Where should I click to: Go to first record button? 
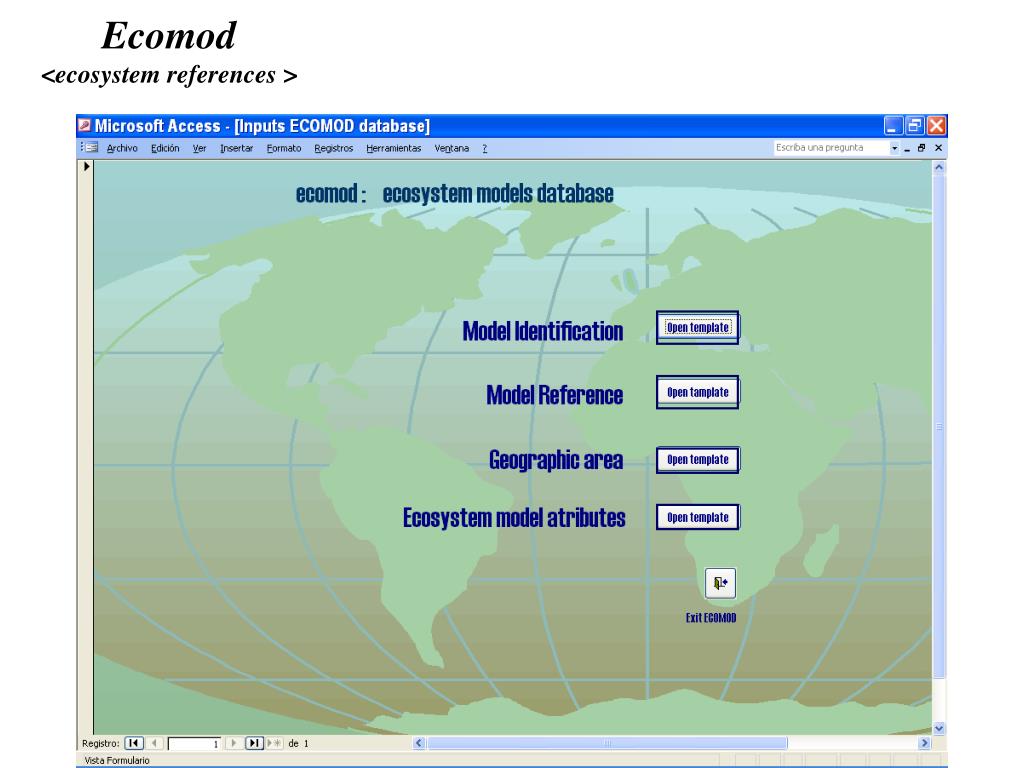click(133, 743)
